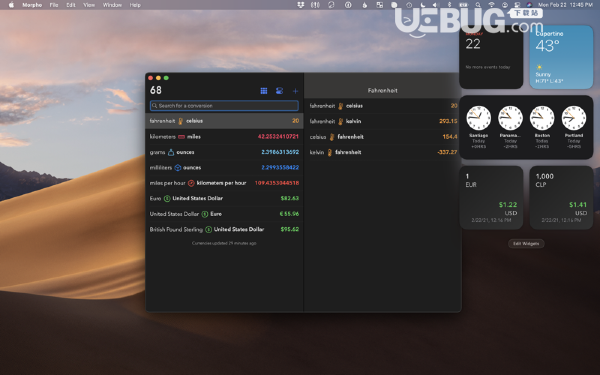The image size is (600, 375).
Task: Click the Dropbox icon in the menu bar
Action: coord(301,5)
